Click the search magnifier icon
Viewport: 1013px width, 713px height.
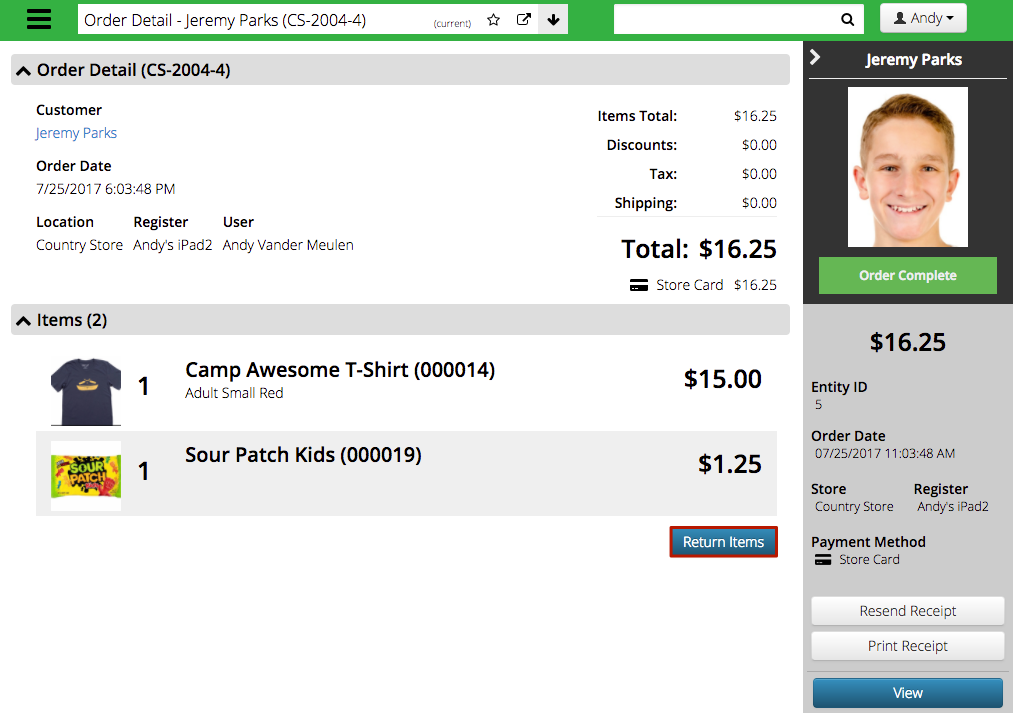click(x=847, y=19)
